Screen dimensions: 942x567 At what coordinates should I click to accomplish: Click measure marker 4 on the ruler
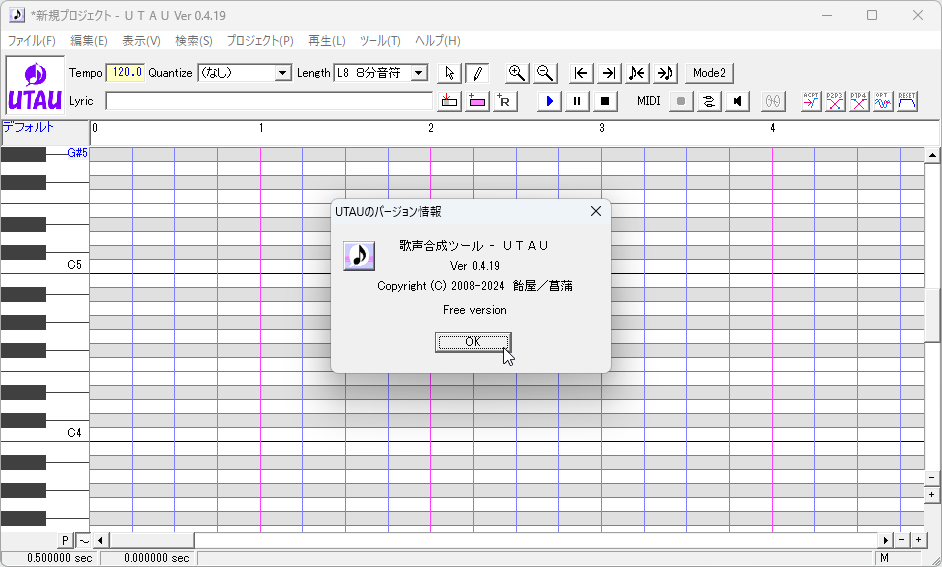773,128
